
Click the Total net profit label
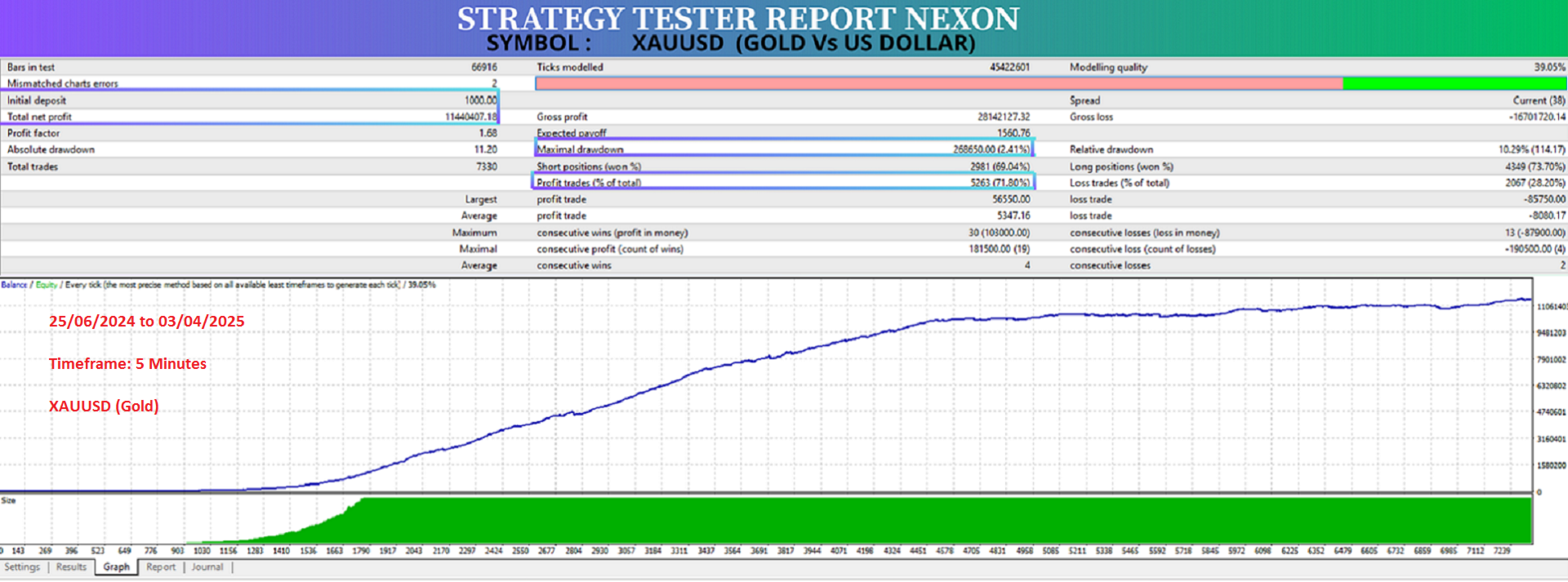point(39,117)
